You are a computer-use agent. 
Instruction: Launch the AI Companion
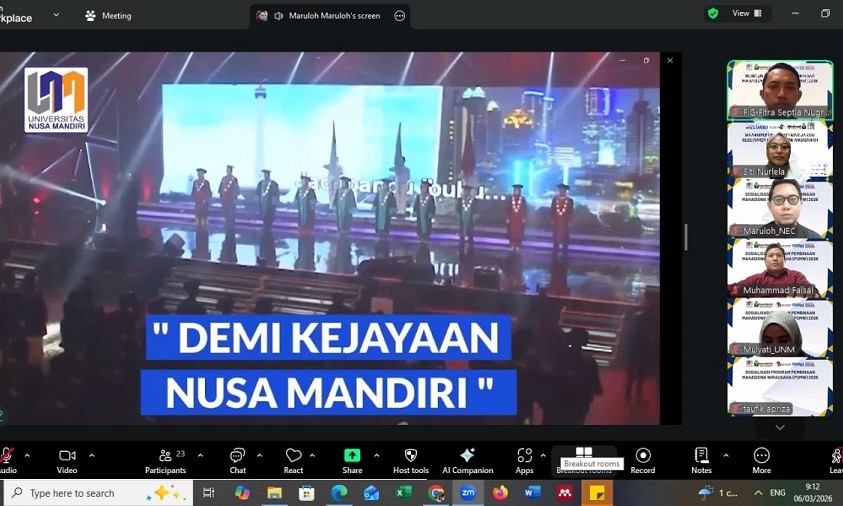pos(467,460)
